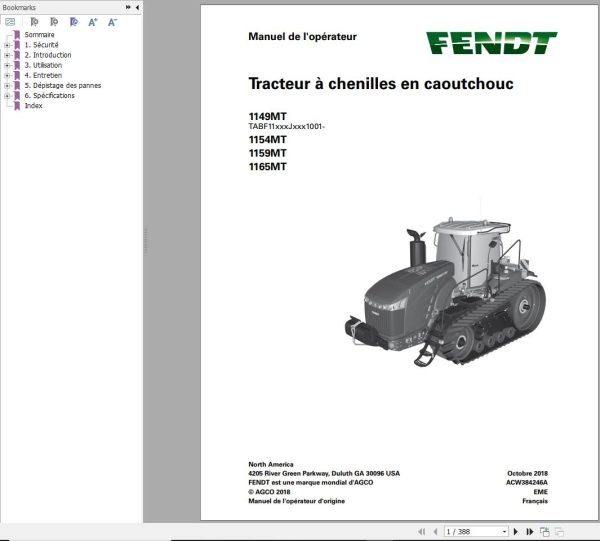Click the model number 1149MT
The image size is (600, 541).
coord(267,116)
